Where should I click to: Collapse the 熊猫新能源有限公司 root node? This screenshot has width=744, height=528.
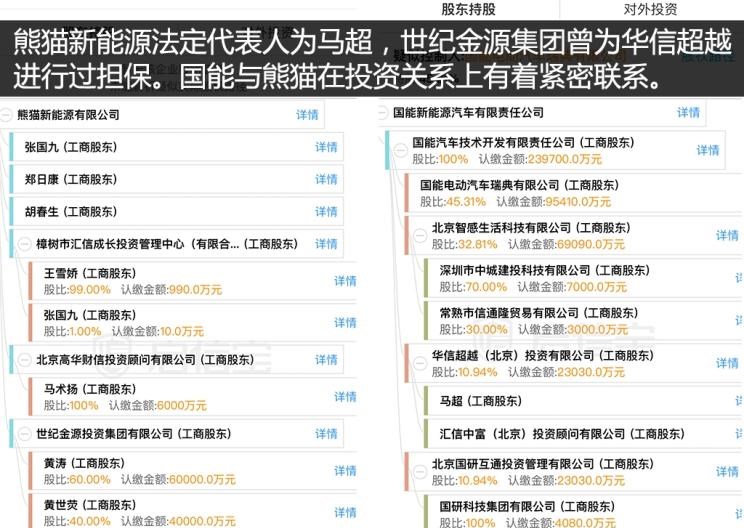6,115
